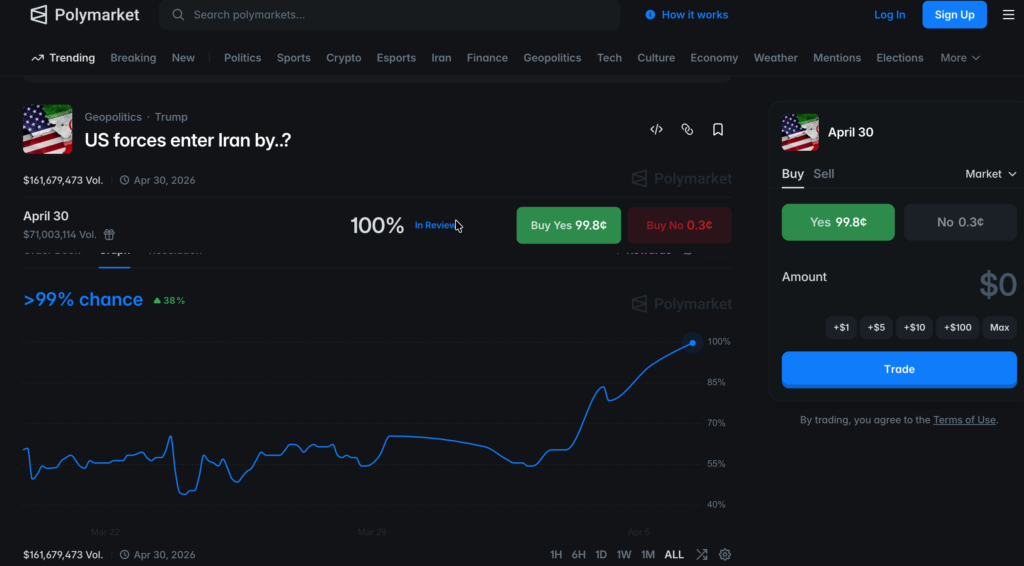
Task: Expand the More categories menu
Action: click(959, 58)
